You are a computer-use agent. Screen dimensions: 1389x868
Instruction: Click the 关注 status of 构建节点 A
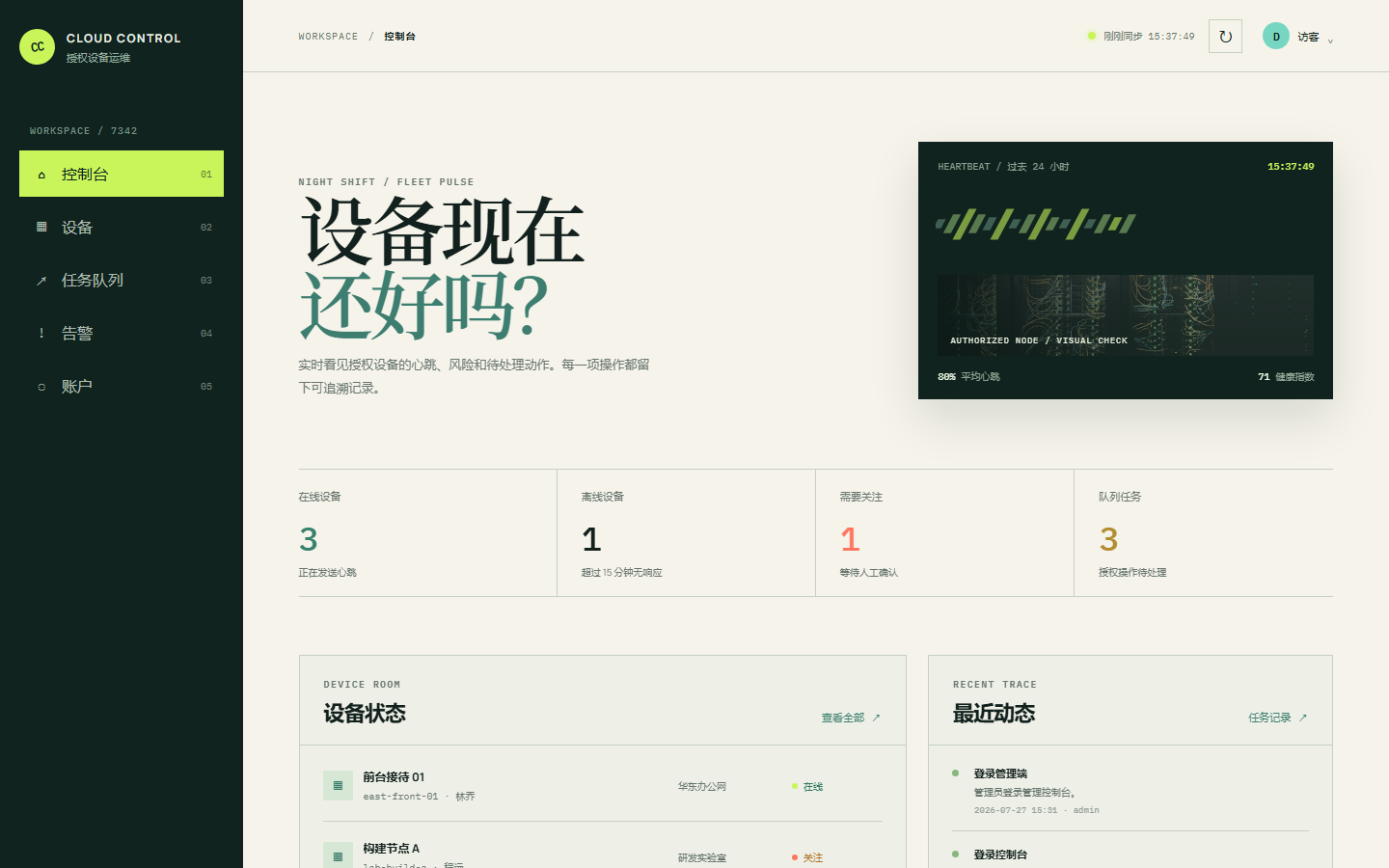coord(807,857)
